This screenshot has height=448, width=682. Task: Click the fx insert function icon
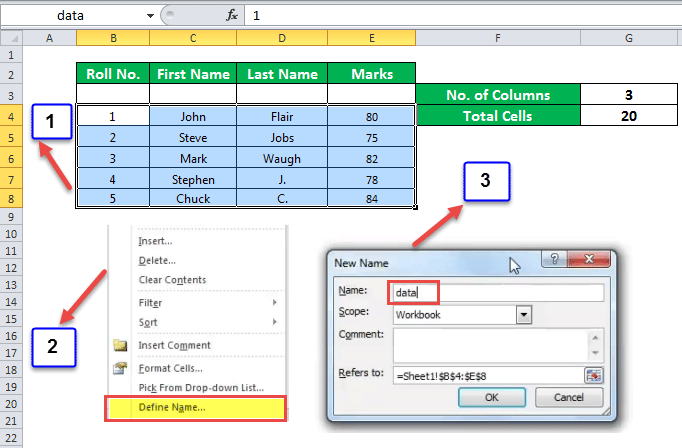tap(232, 16)
